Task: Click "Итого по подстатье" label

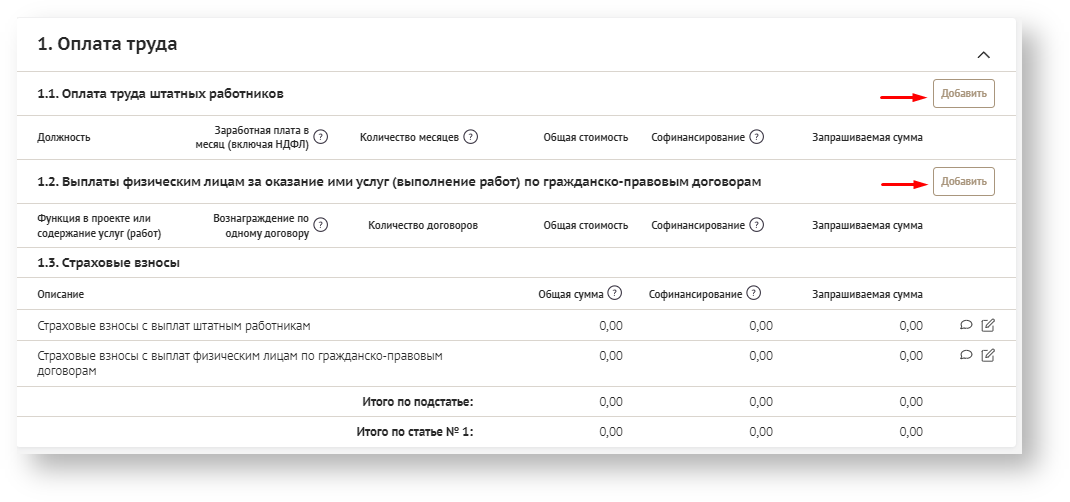Action: click(x=417, y=402)
